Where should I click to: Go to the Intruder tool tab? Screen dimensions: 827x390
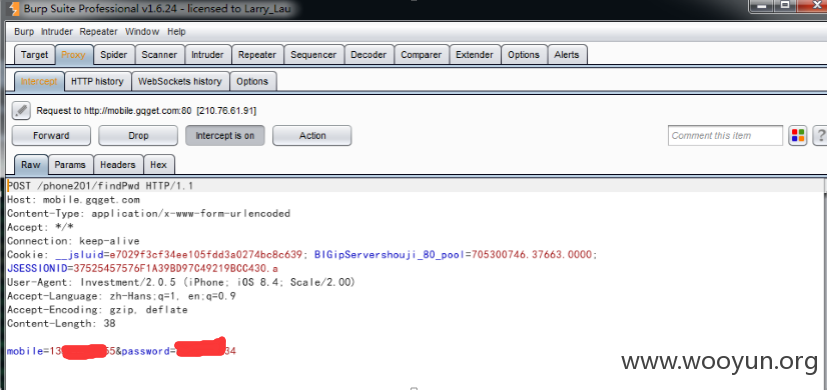(207, 55)
